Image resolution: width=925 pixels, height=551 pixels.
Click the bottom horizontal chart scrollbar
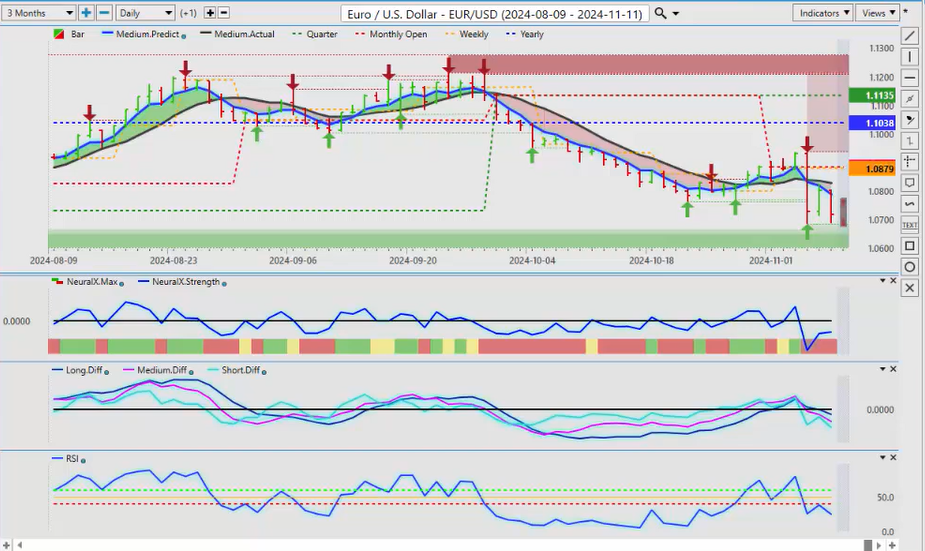pos(450,545)
